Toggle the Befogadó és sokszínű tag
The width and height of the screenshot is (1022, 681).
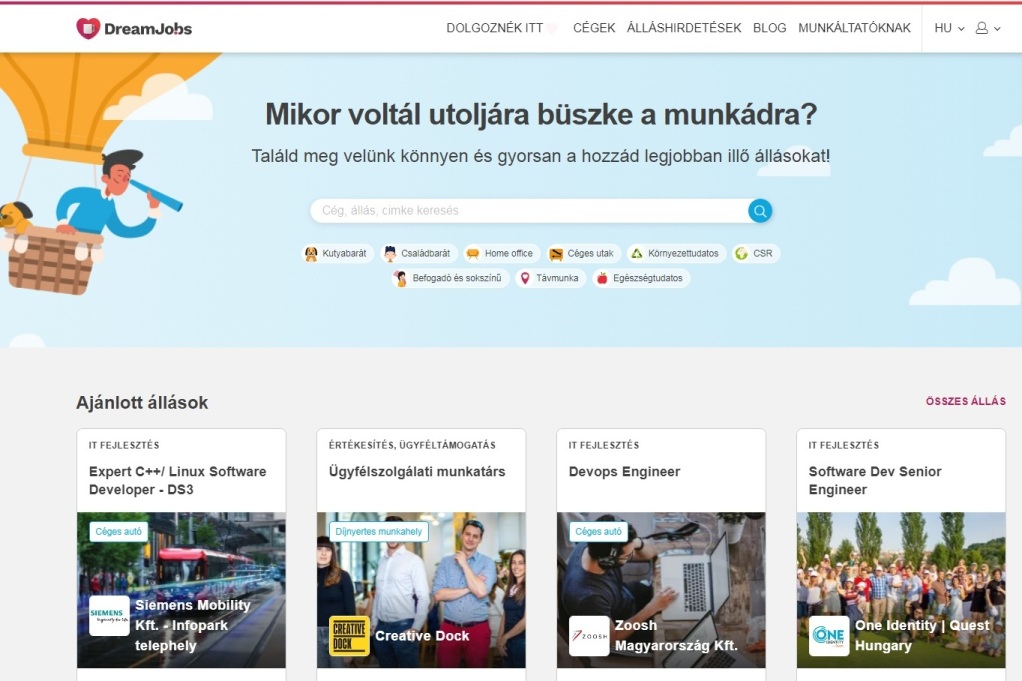(x=449, y=279)
